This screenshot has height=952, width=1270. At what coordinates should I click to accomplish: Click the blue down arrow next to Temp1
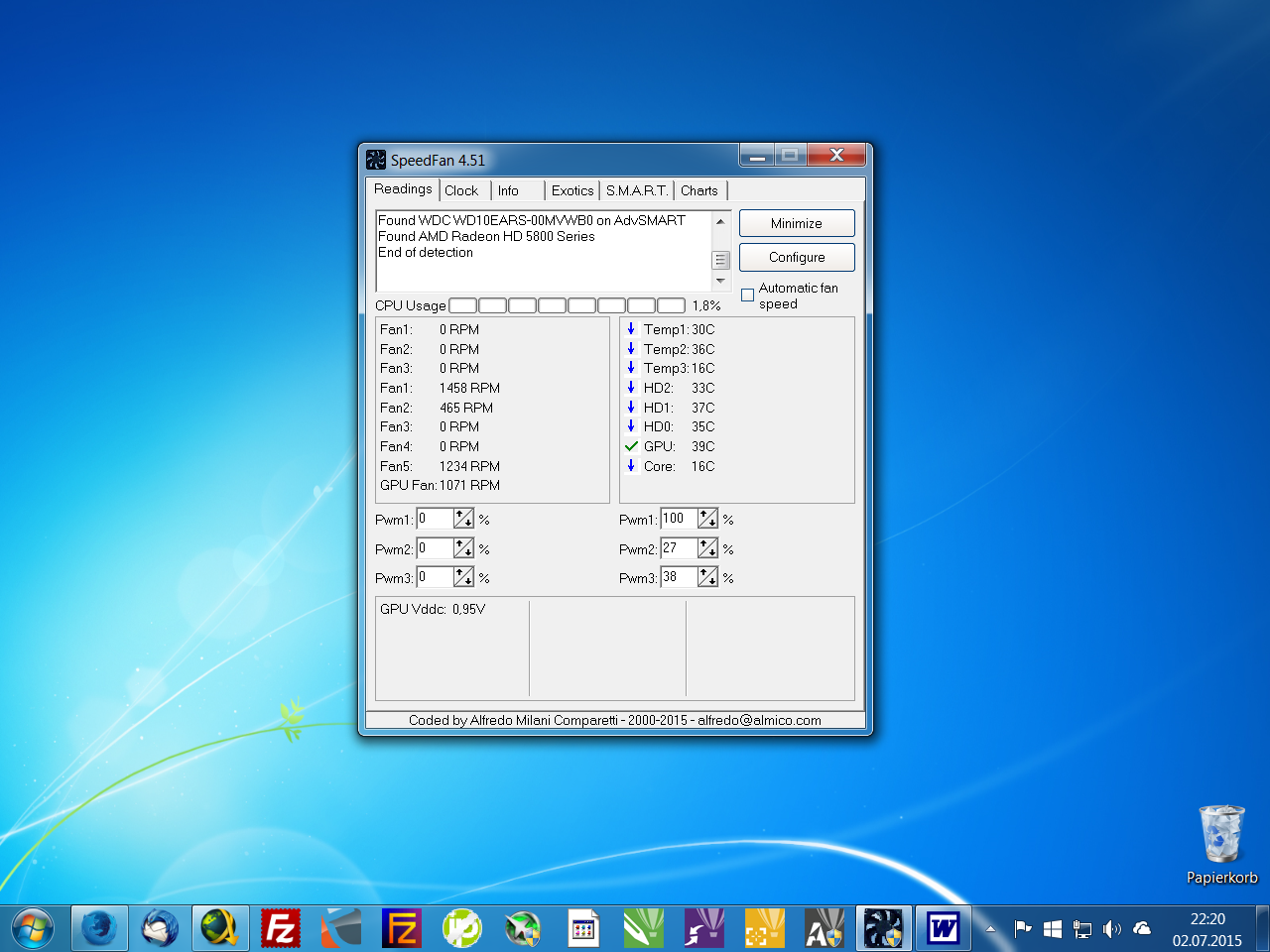coord(631,329)
